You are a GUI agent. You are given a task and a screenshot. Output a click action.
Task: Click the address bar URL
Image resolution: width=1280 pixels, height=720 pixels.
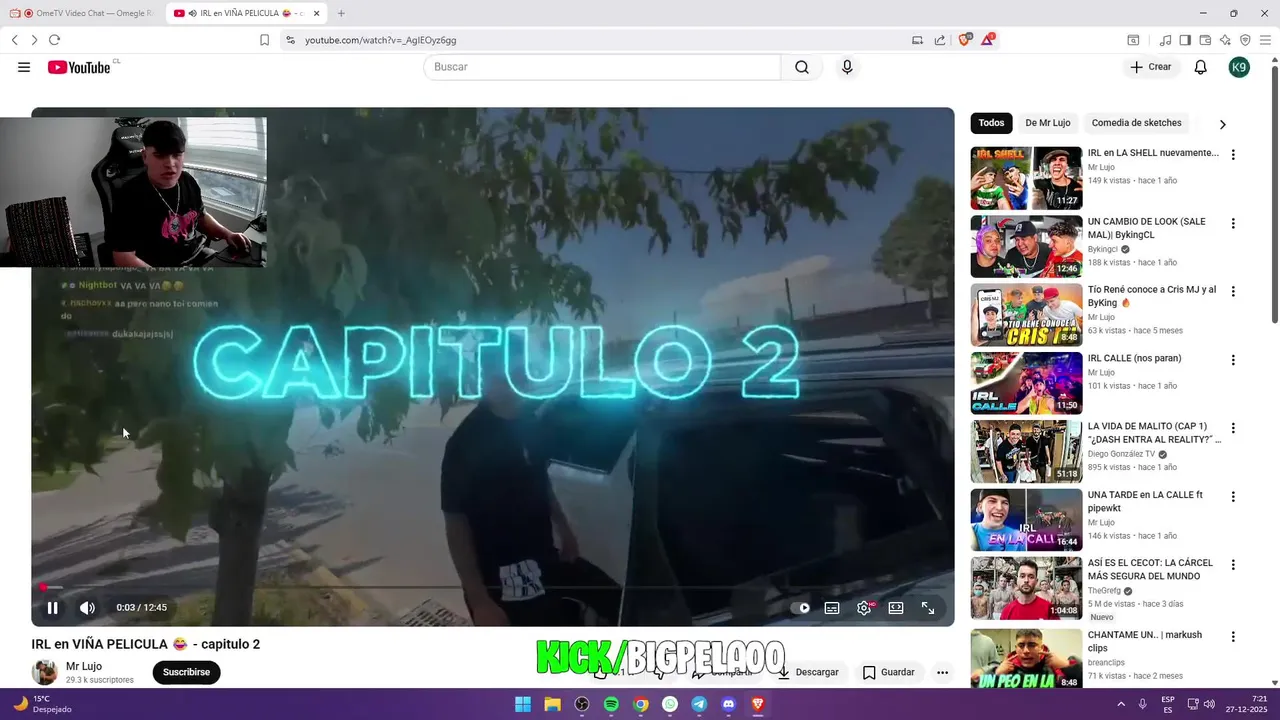click(380, 40)
